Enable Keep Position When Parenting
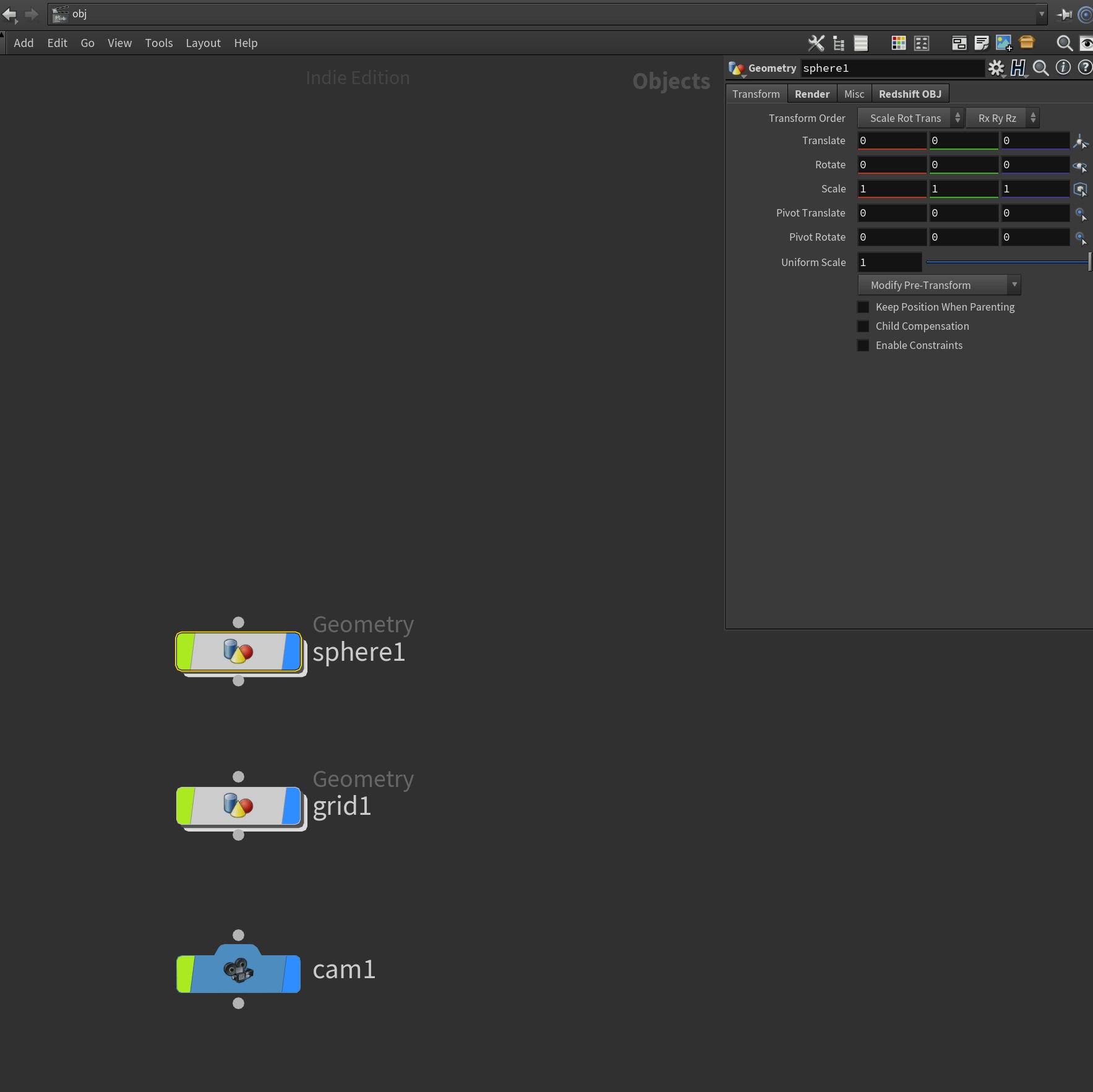 coord(863,307)
